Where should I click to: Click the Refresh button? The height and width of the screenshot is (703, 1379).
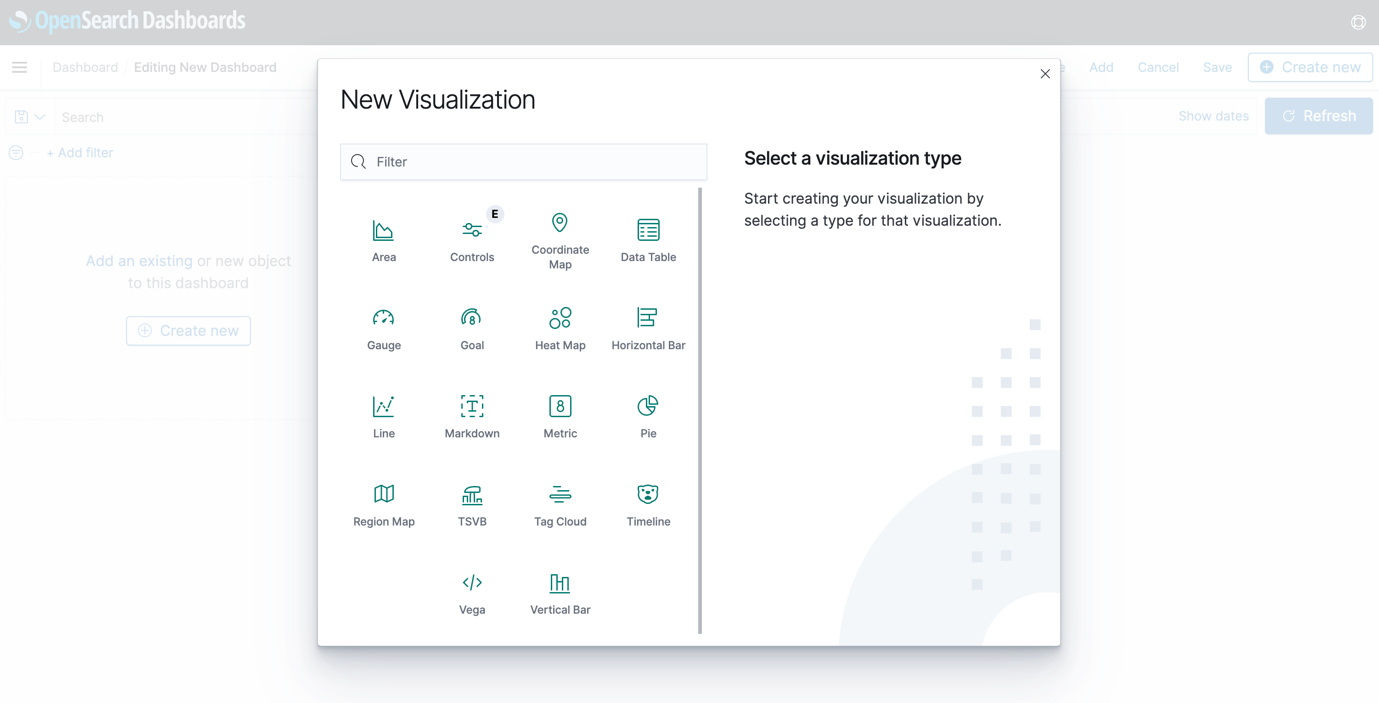point(1318,116)
